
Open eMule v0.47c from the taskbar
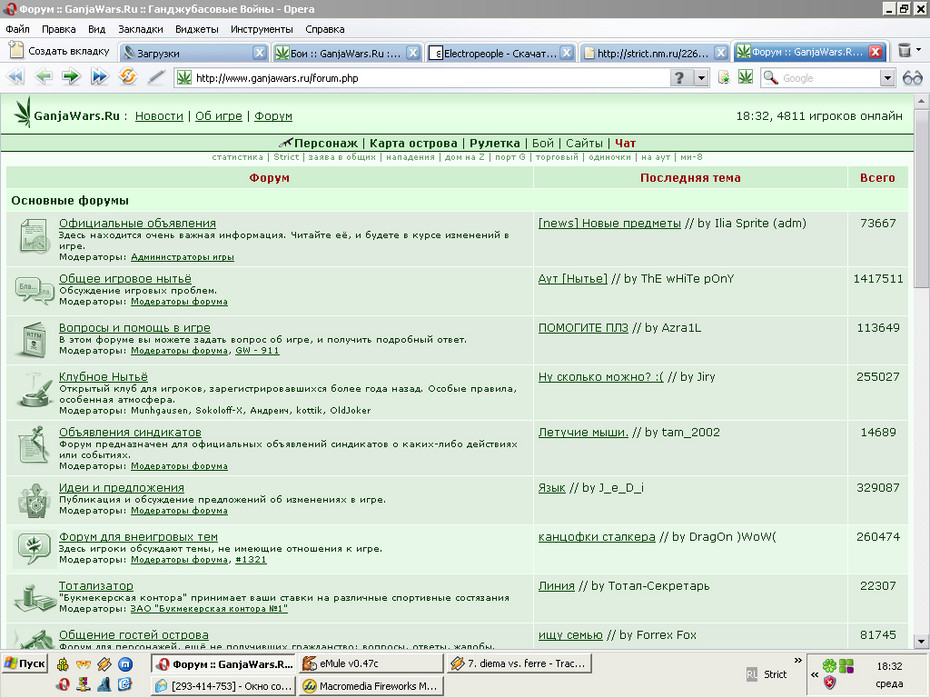371,664
